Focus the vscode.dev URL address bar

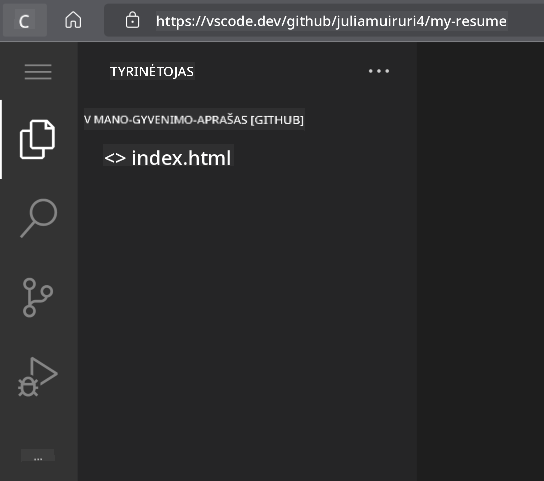coord(331,21)
